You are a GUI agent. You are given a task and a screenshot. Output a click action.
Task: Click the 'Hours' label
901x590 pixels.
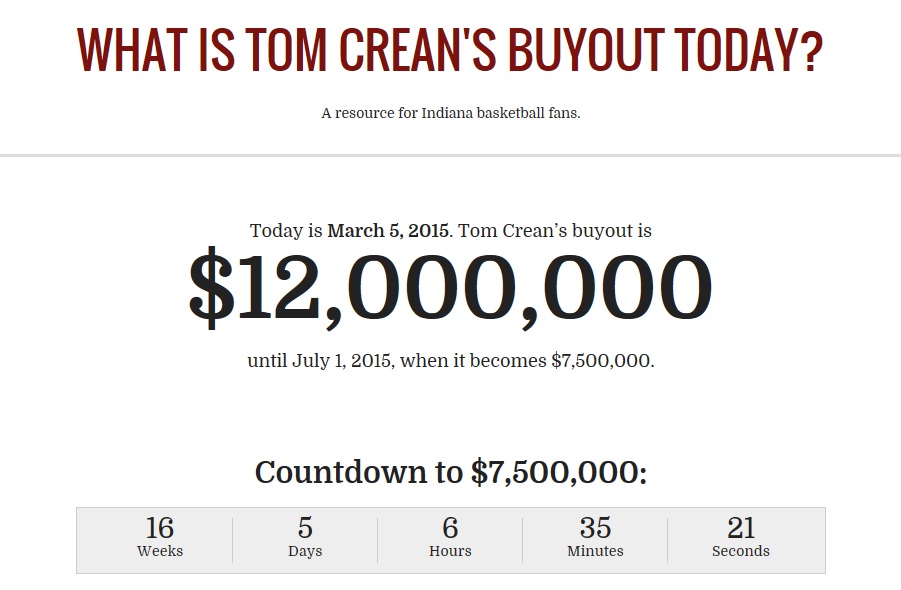450,551
